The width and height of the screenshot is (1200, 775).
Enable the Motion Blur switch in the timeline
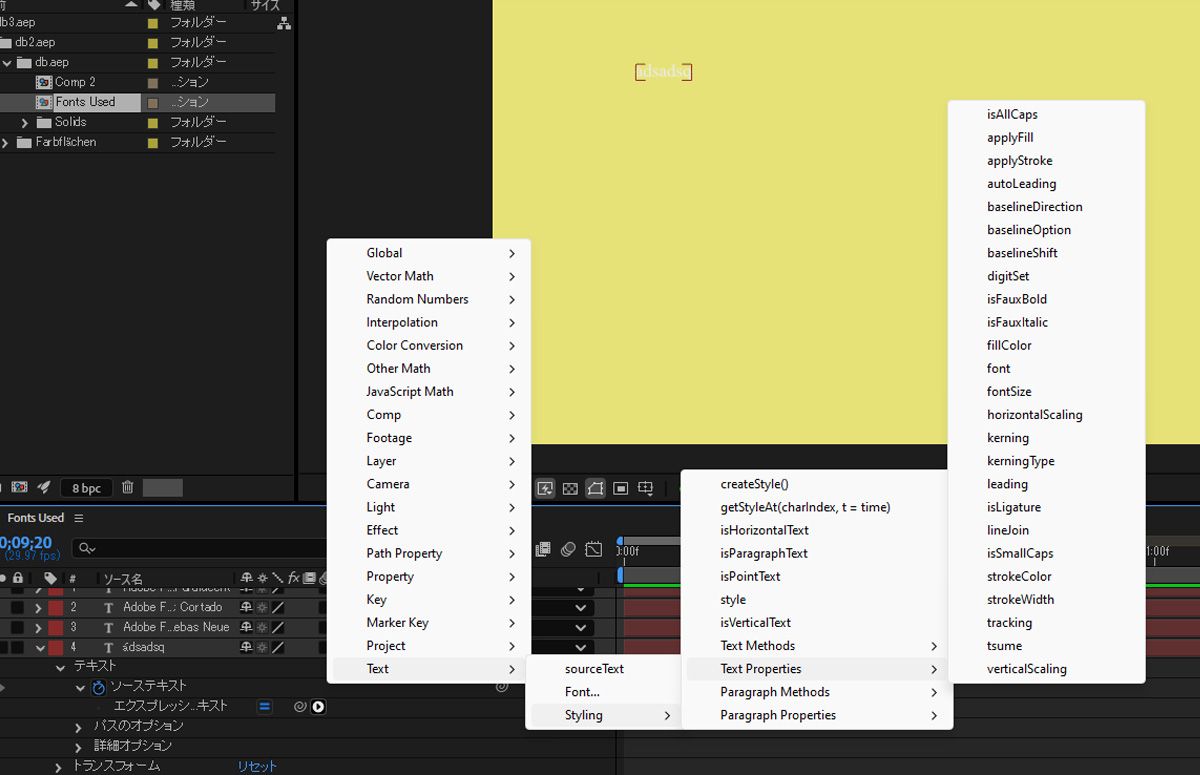[568, 549]
